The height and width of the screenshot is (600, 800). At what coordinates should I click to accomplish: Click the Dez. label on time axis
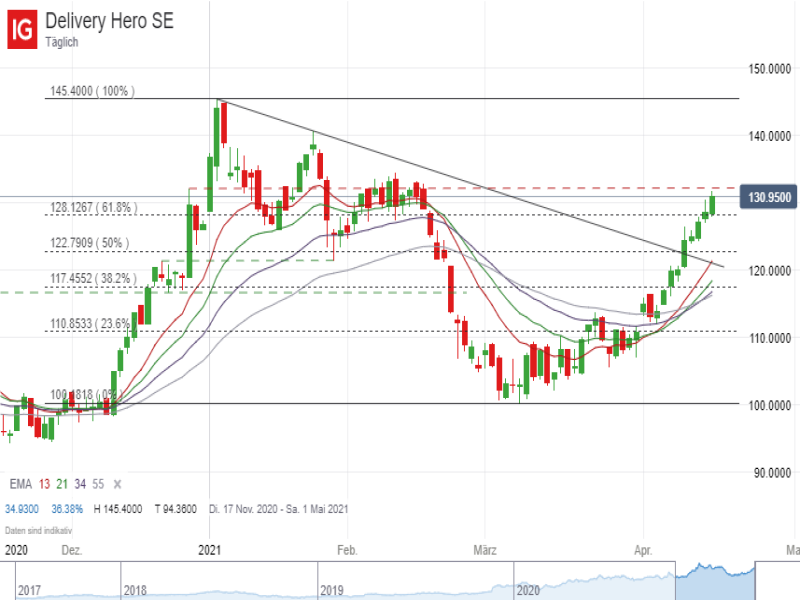point(71,551)
